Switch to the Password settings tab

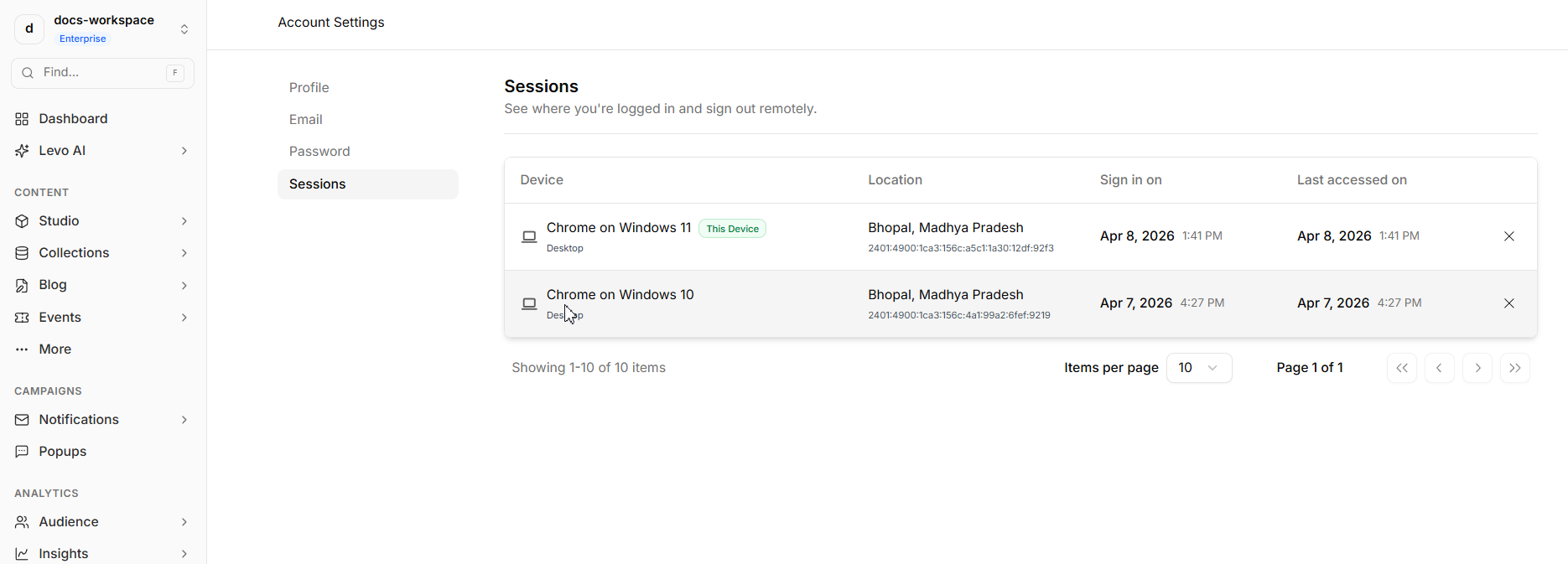[x=319, y=152]
